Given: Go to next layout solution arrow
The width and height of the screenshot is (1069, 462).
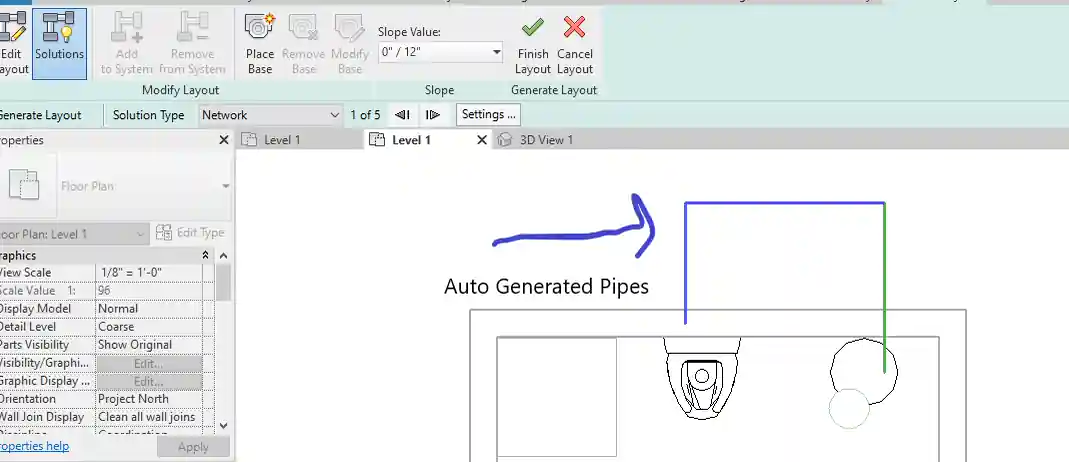Looking at the screenshot, I should (x=433, y=115).
